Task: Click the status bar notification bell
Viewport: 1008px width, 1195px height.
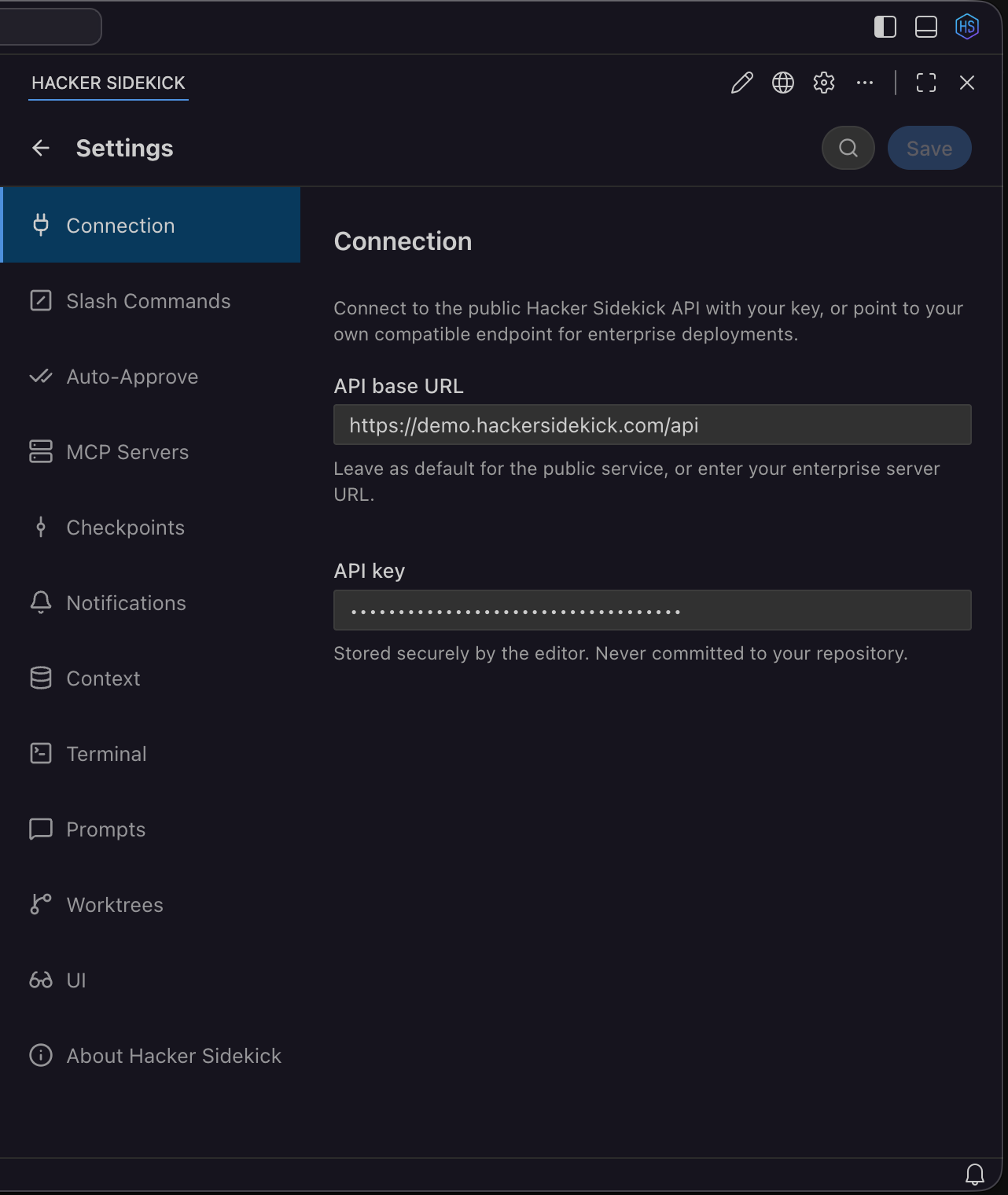Action: [x=975, y=1175]
